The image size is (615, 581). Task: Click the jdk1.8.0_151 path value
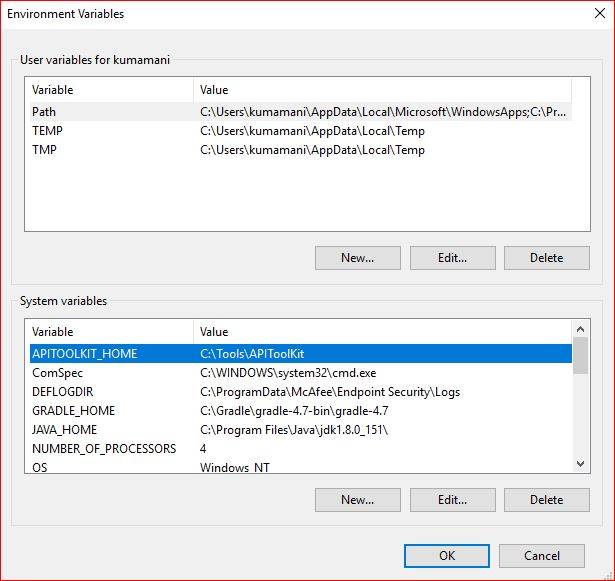(x=294, y=430)
